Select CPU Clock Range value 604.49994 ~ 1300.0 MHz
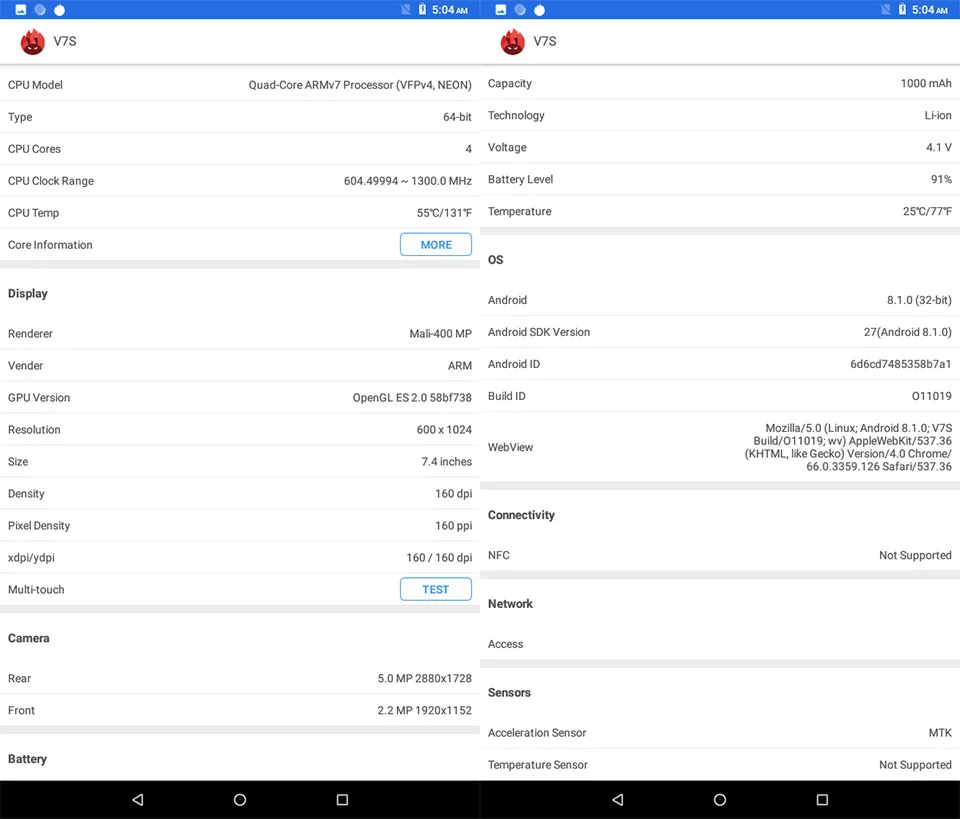 pos(408,181)
